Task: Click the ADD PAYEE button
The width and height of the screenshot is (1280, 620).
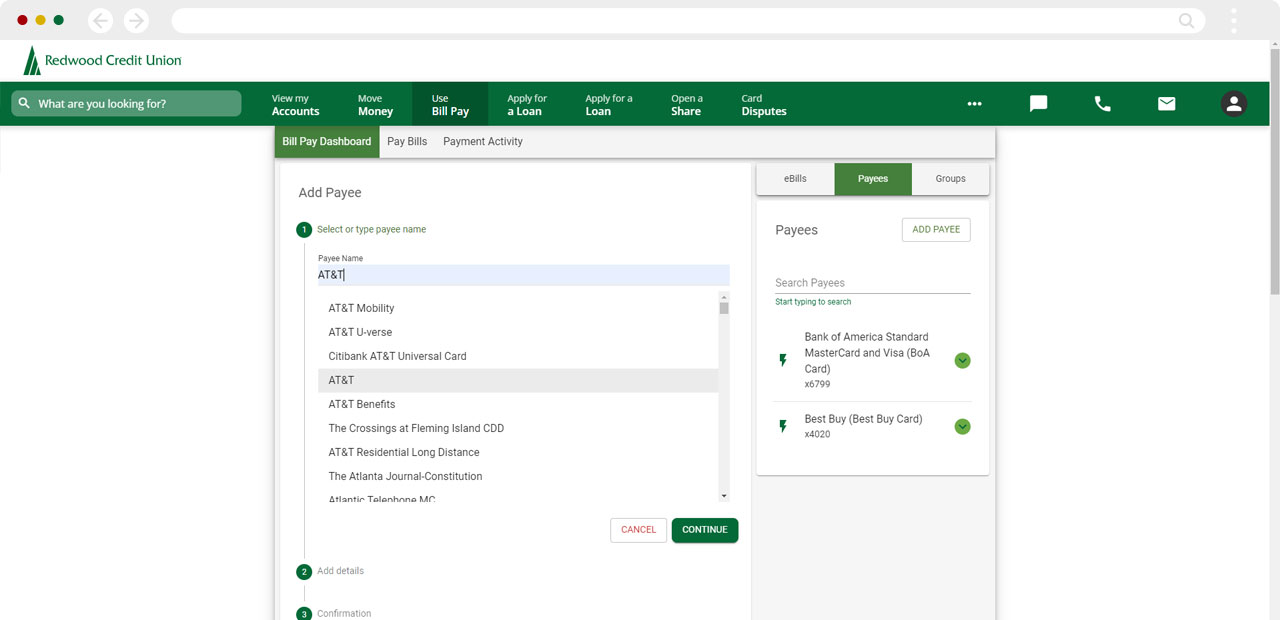Action: click(936, 230)
